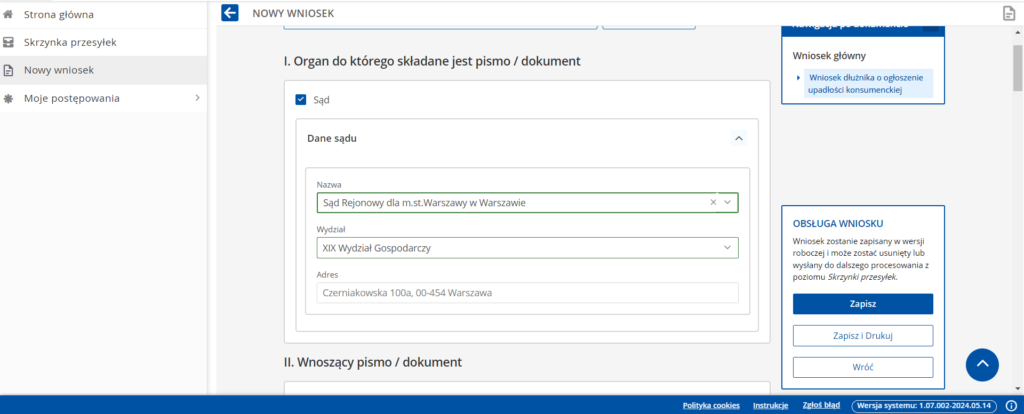
Task: Click the blue back arrow button
Action: click(x=230, y=13)
